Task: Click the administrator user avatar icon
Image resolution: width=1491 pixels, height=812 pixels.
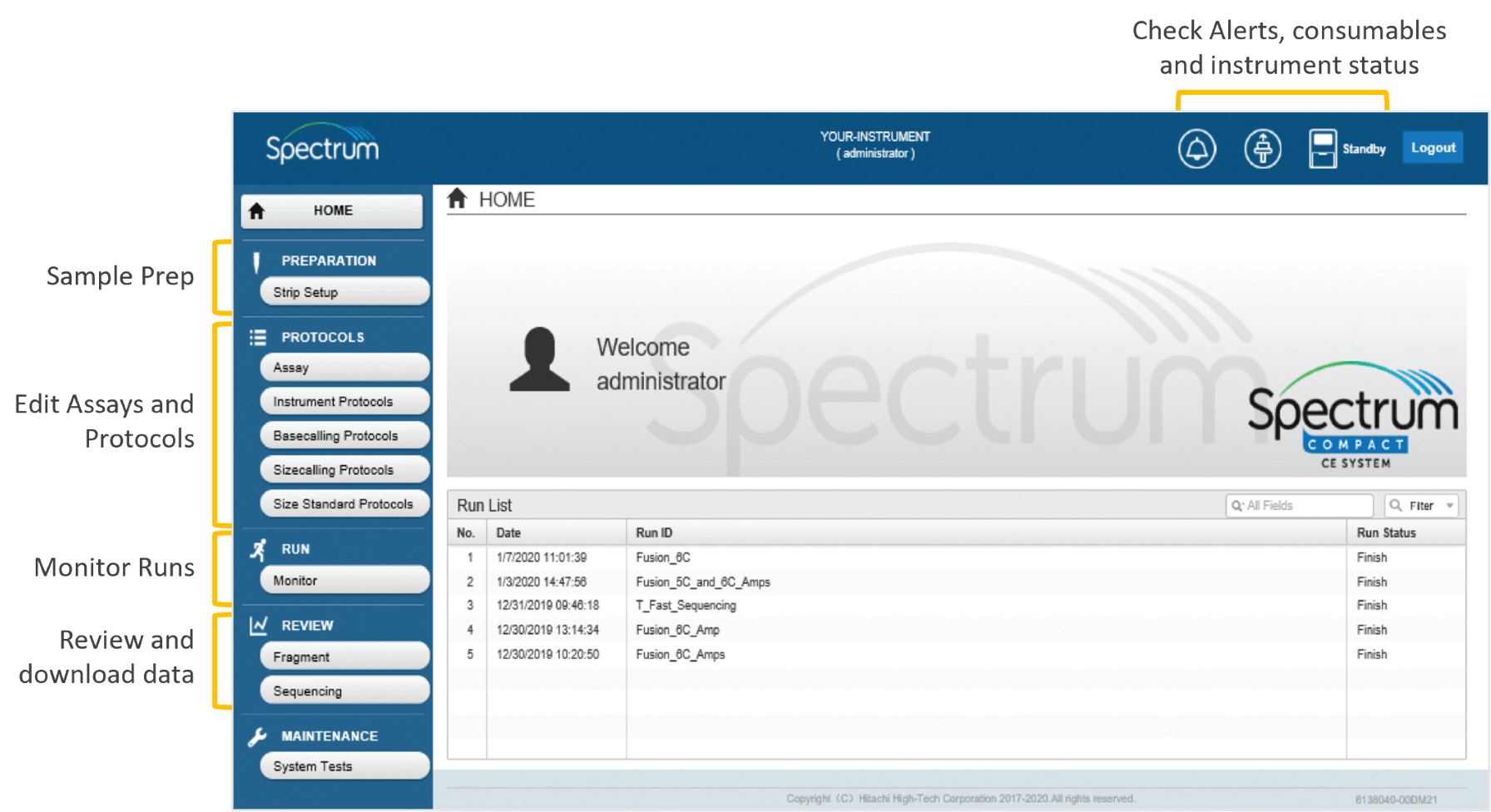Action: tap(539, 359)
